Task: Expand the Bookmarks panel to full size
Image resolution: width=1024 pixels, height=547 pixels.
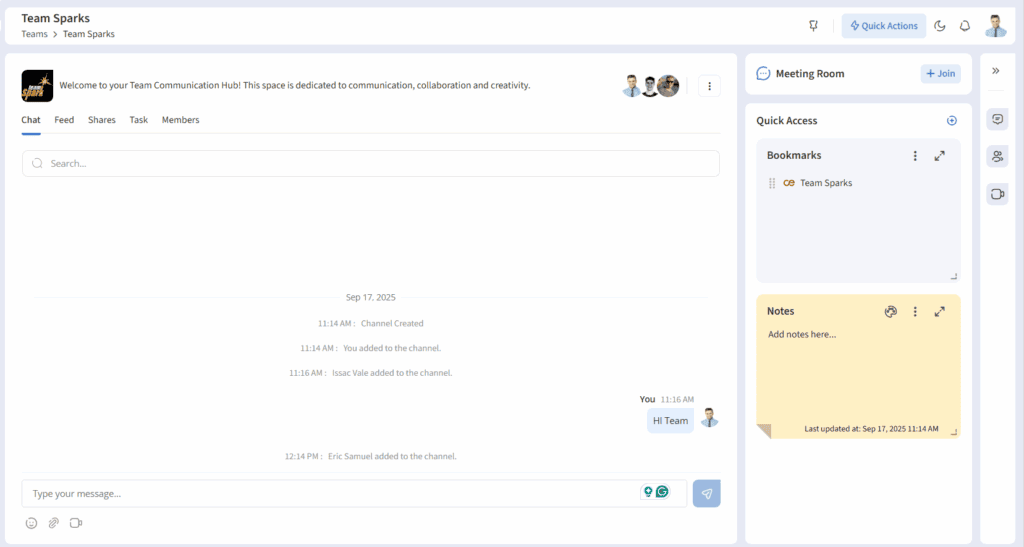Action: [939, 156]
